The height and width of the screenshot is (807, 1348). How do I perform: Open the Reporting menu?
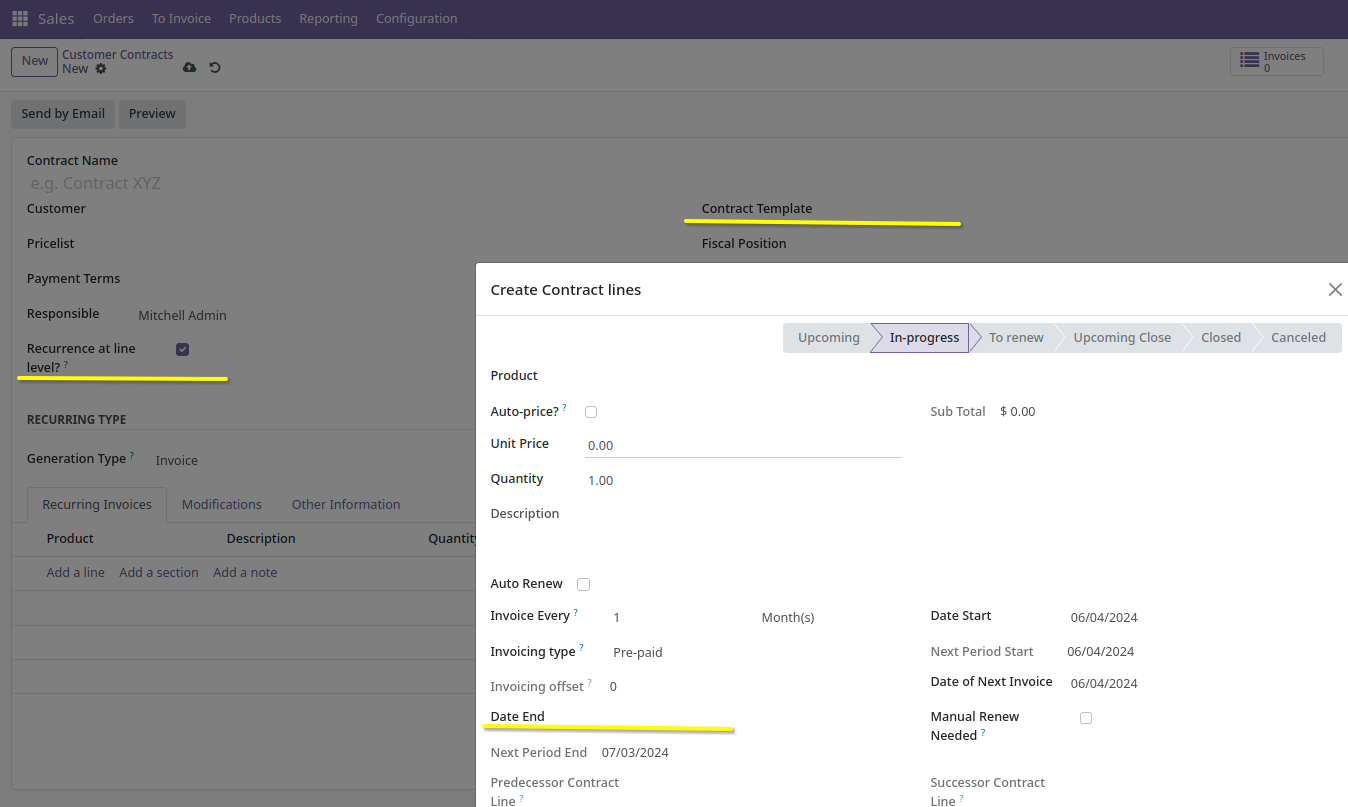pos(328,19)
